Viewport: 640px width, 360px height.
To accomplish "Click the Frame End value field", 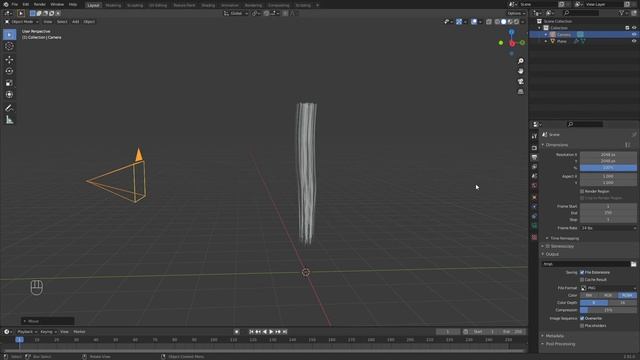I will pyautogui.click(x=608, y=213).
